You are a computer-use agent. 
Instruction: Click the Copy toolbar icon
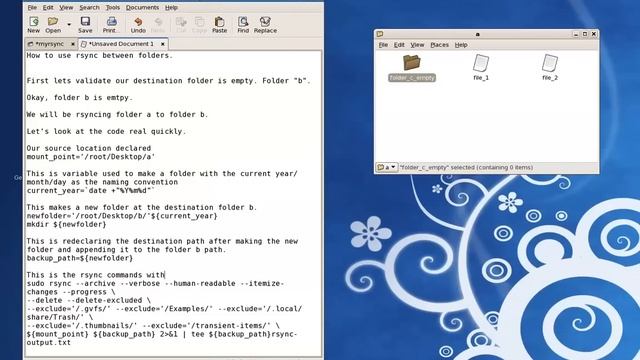[199, 24]
